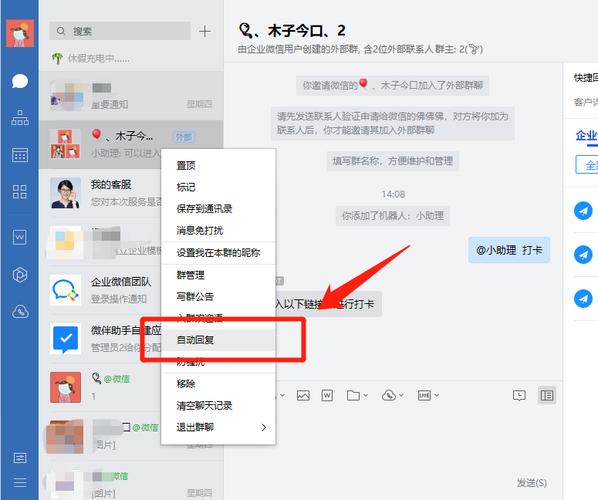Expand the 退出群聊 submenu chevron
The image size is (598, 500).
tap(264, 427)
